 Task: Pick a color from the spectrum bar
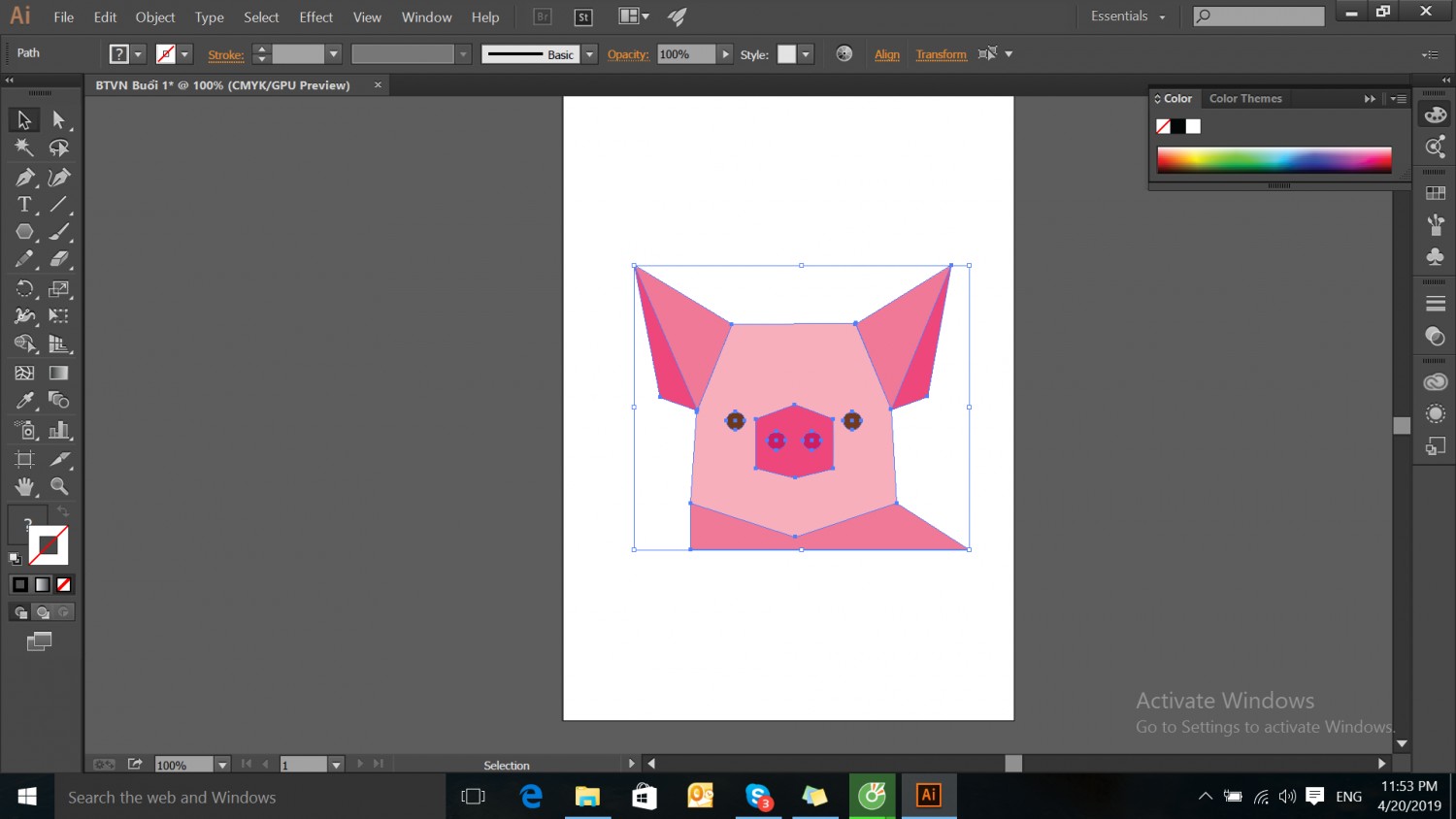pos(1274,159)
